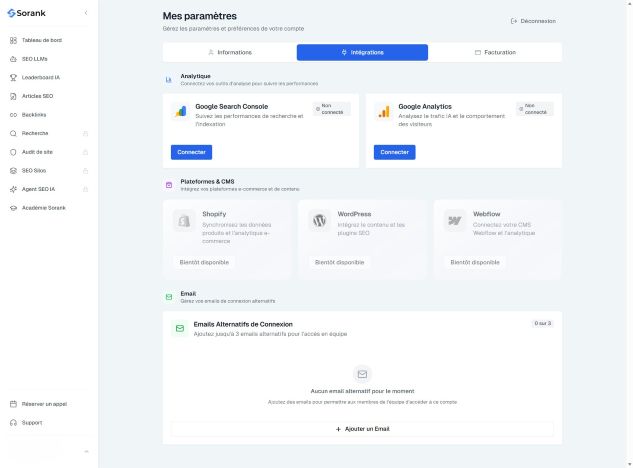Click the Réserver un appel calendar icon
Image resolution: width=633 pixels, height=468 pixels.
(13, 404)
